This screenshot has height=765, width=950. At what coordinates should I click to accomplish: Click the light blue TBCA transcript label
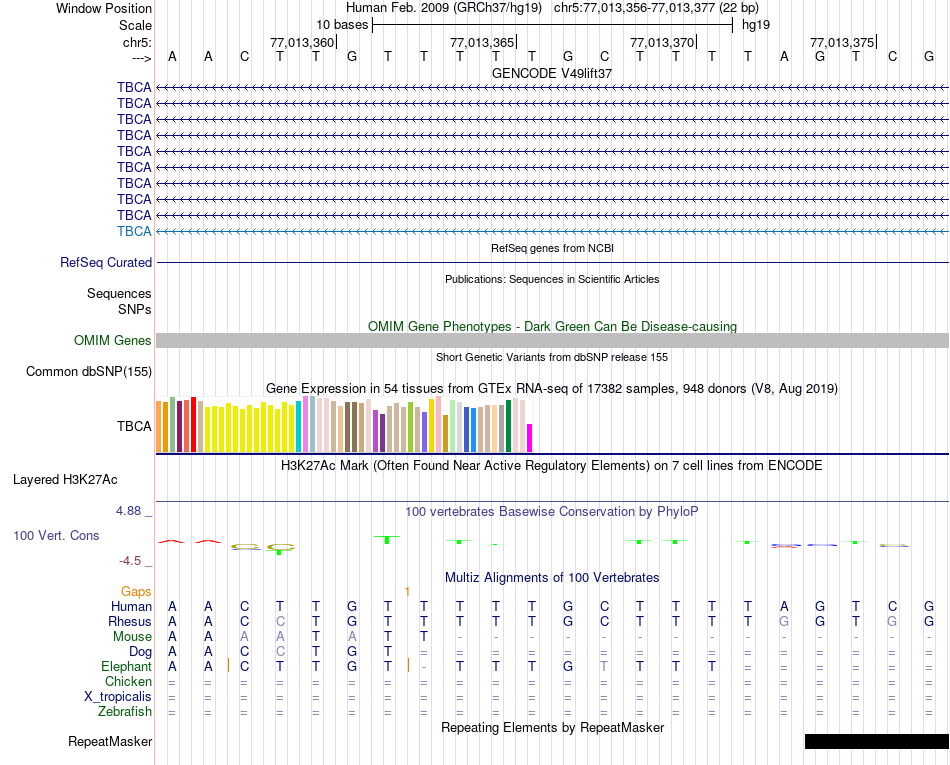click(134, 231)
